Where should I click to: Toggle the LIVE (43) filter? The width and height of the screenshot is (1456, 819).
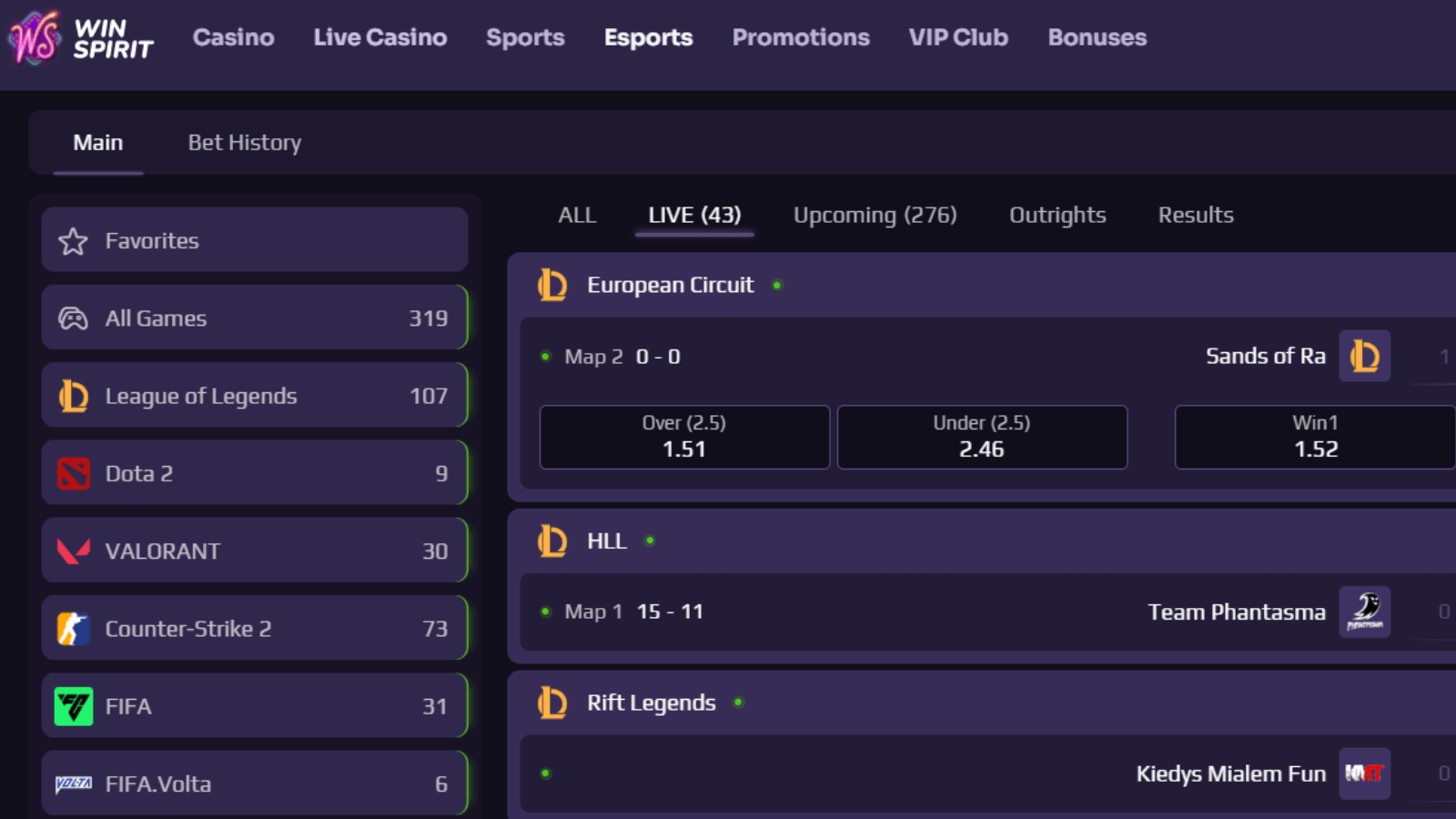click(693, 215)
